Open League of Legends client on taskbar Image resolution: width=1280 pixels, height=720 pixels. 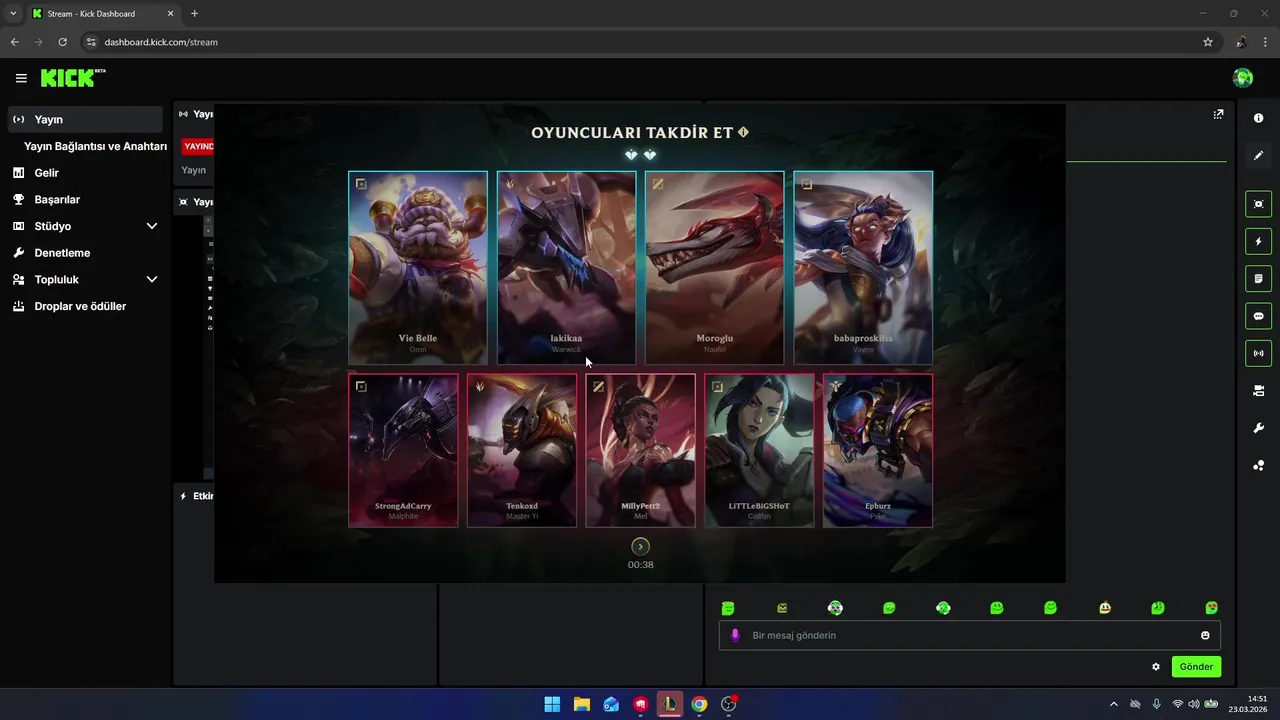(x=669, y=704)
